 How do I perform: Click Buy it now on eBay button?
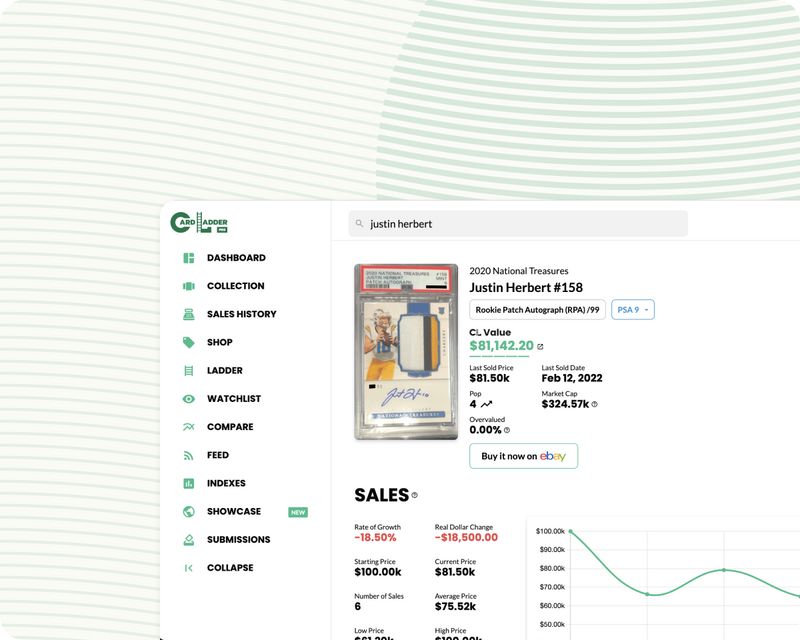(523, 456)
